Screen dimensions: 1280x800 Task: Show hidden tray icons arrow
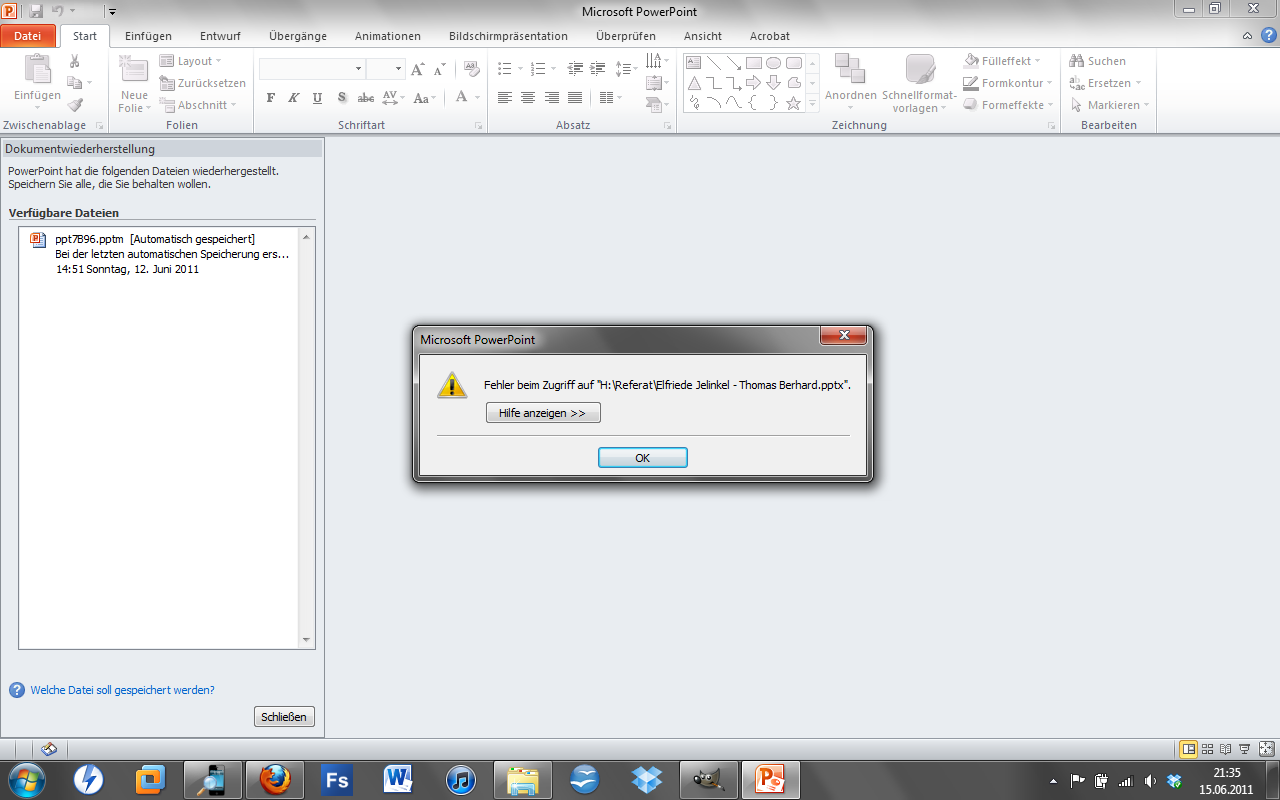coord(1052,780)
